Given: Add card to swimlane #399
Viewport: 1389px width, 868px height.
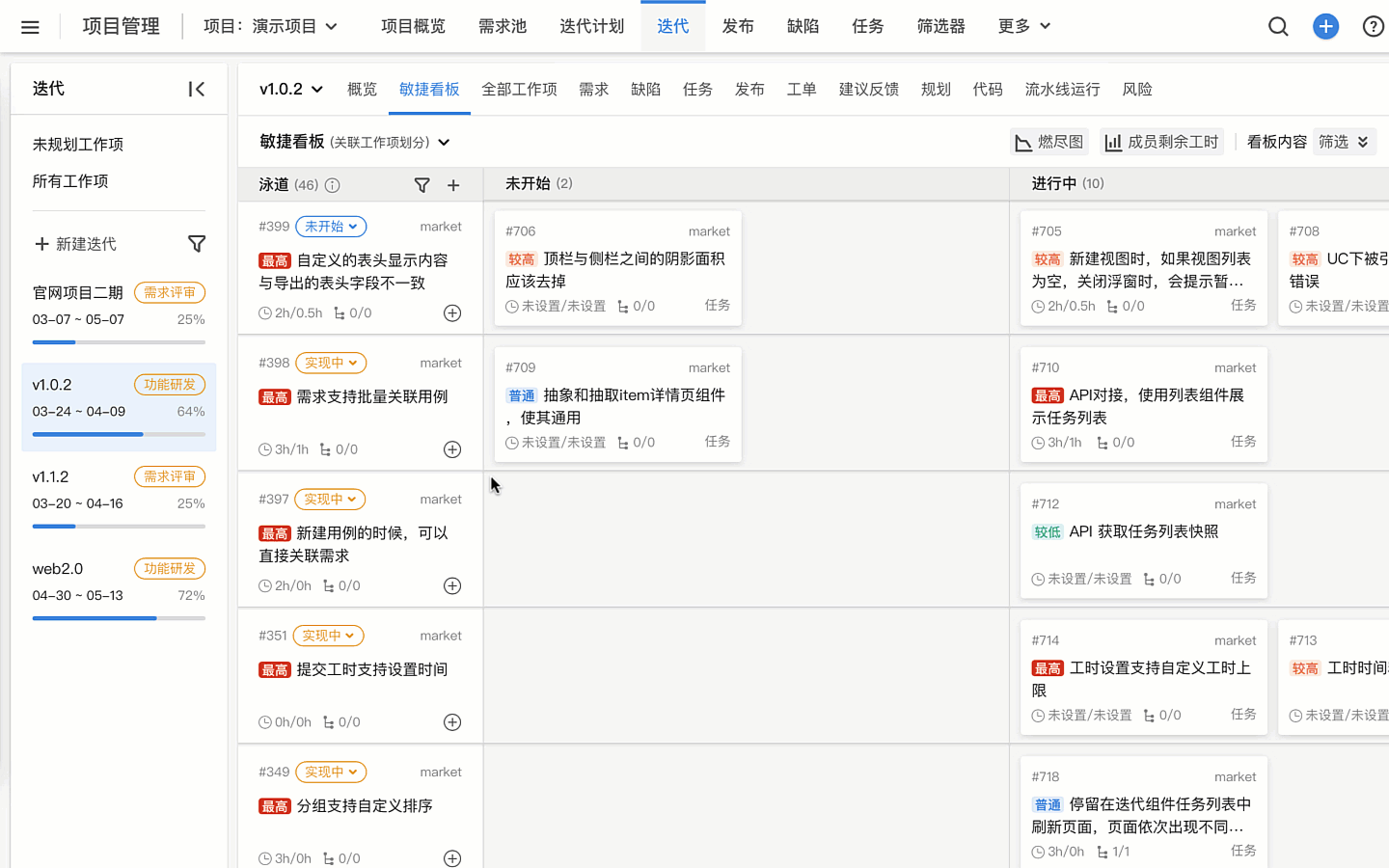Looking at the screenshot, I should [452, 313].
